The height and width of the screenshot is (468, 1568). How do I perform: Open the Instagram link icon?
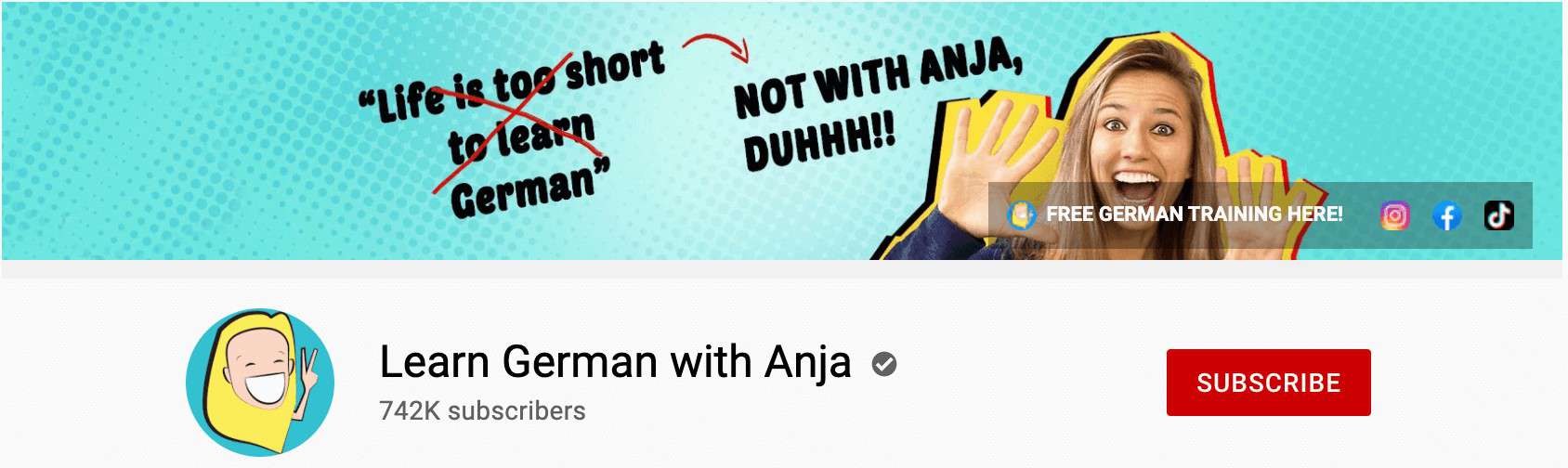click(x=1394, y=215)
